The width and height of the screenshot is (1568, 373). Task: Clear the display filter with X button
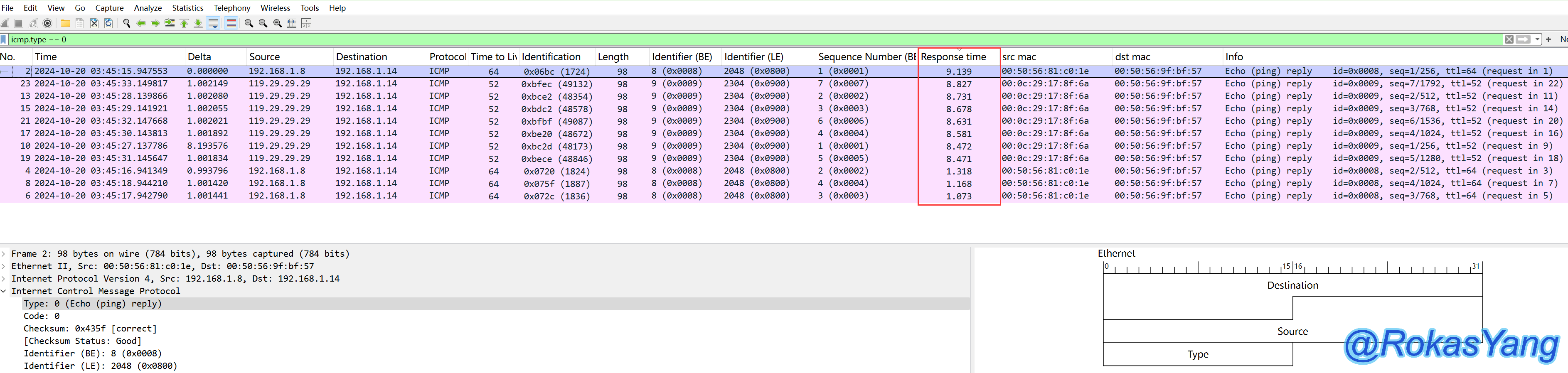(x=1509, y=39)
